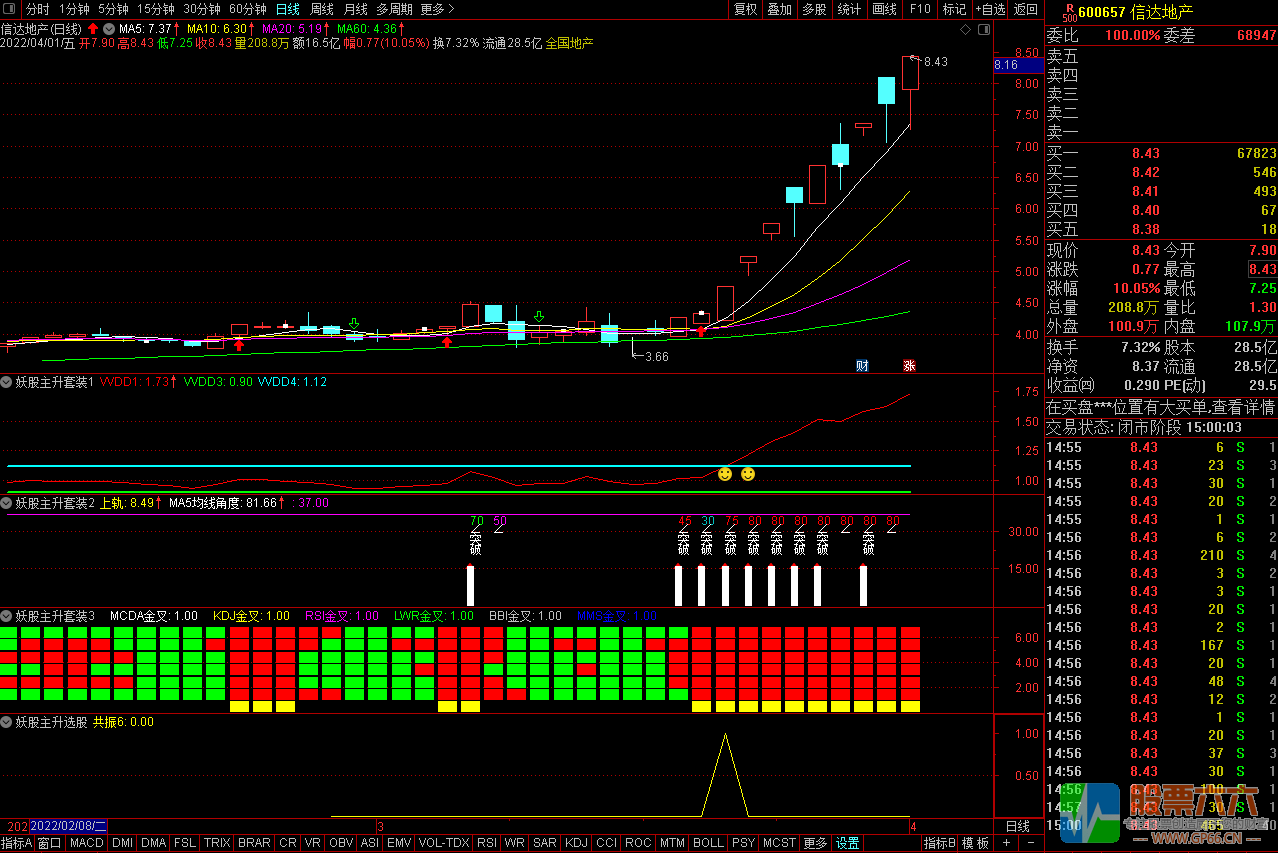Click the 卖一 row in the order book
The width and height of the screenshot is (1278, 853).
click(x=1161, y=132)
